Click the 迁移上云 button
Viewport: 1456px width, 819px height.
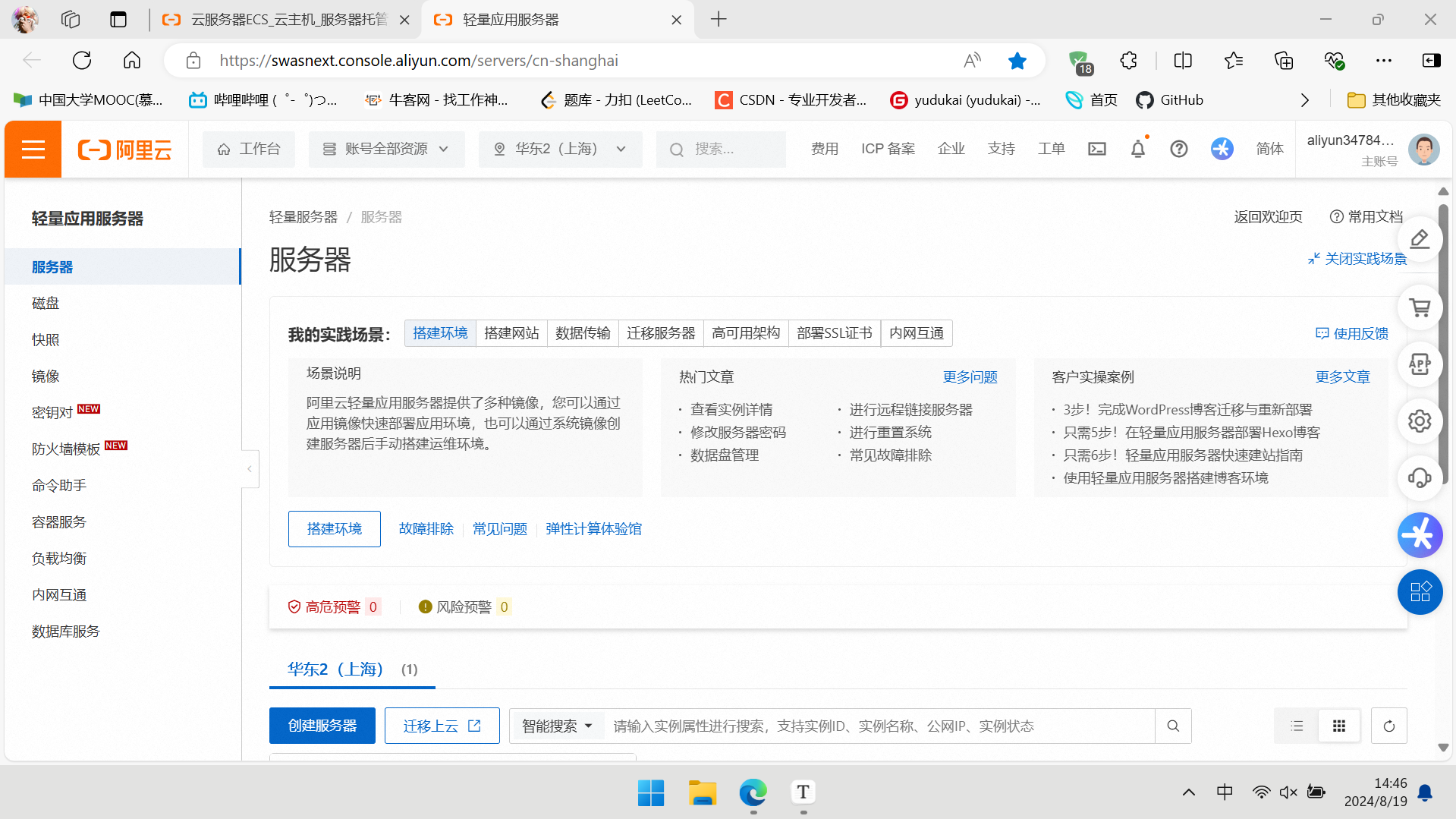point(442,726)
